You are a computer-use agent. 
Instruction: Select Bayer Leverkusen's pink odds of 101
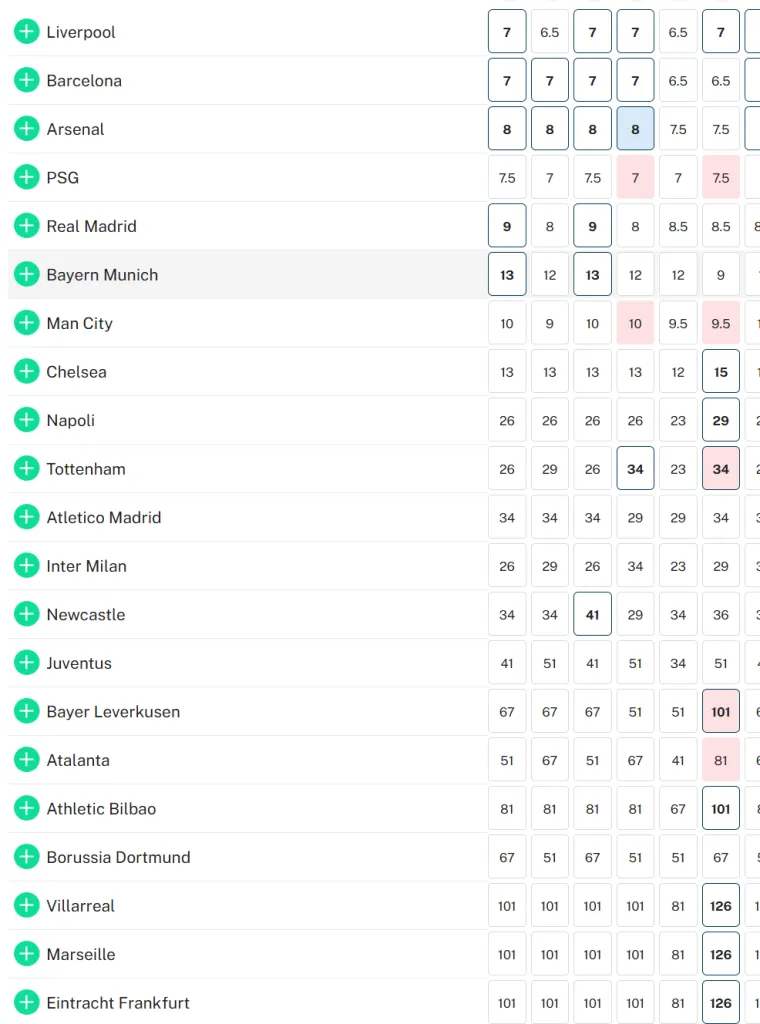[x=721, y=712]
